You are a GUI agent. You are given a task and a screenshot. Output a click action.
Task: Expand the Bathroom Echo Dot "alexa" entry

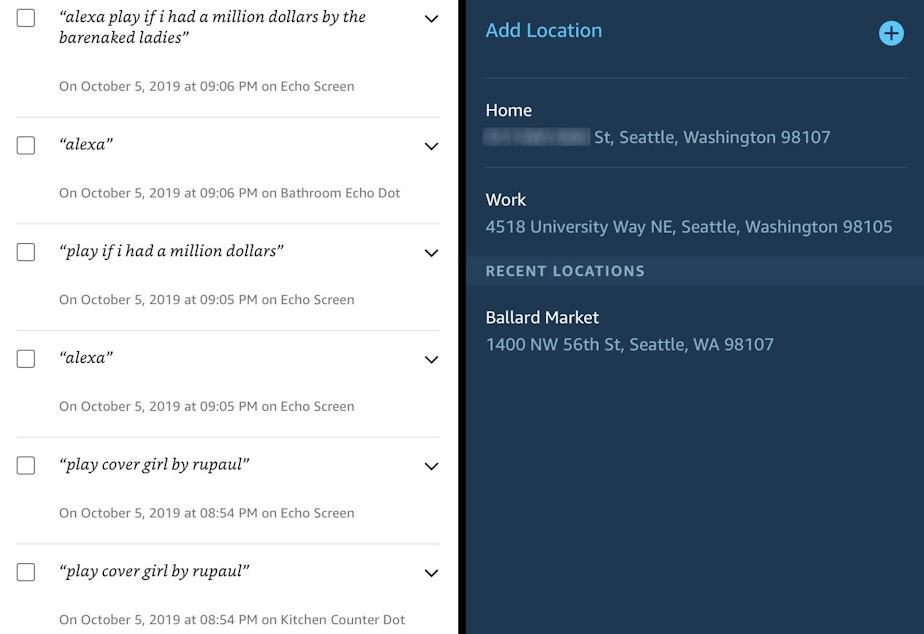(431, 146)
